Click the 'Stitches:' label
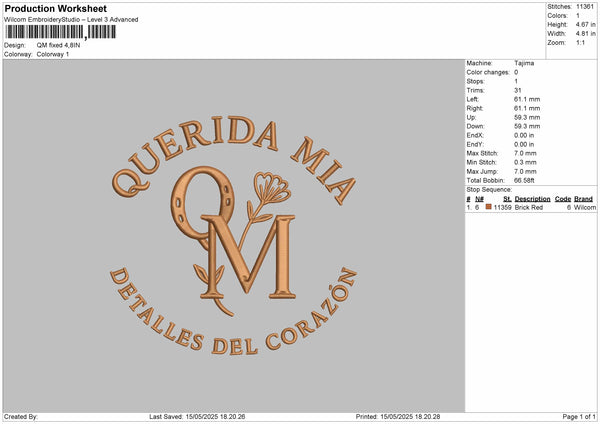 tap(559, 7)
